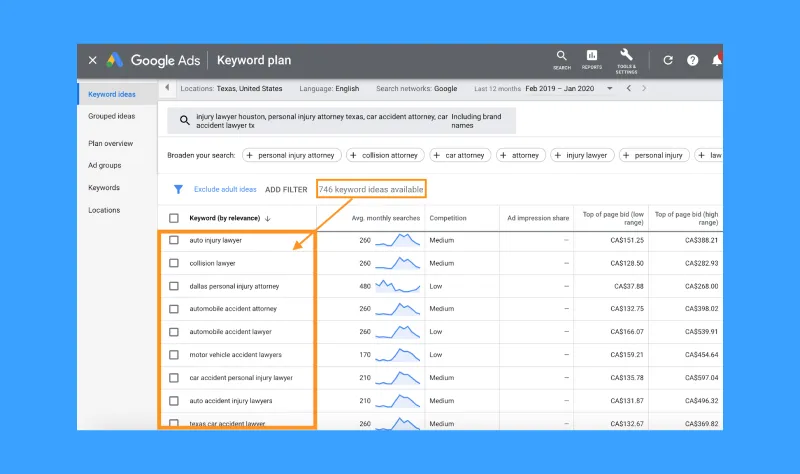Switch to Grouped ideas tab

click(x=111, y=116)
